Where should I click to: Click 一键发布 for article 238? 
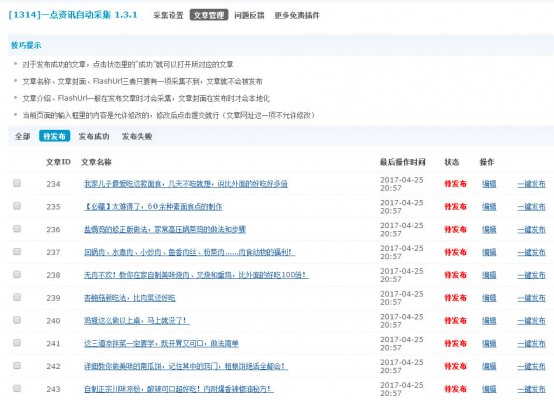[531, 275]
